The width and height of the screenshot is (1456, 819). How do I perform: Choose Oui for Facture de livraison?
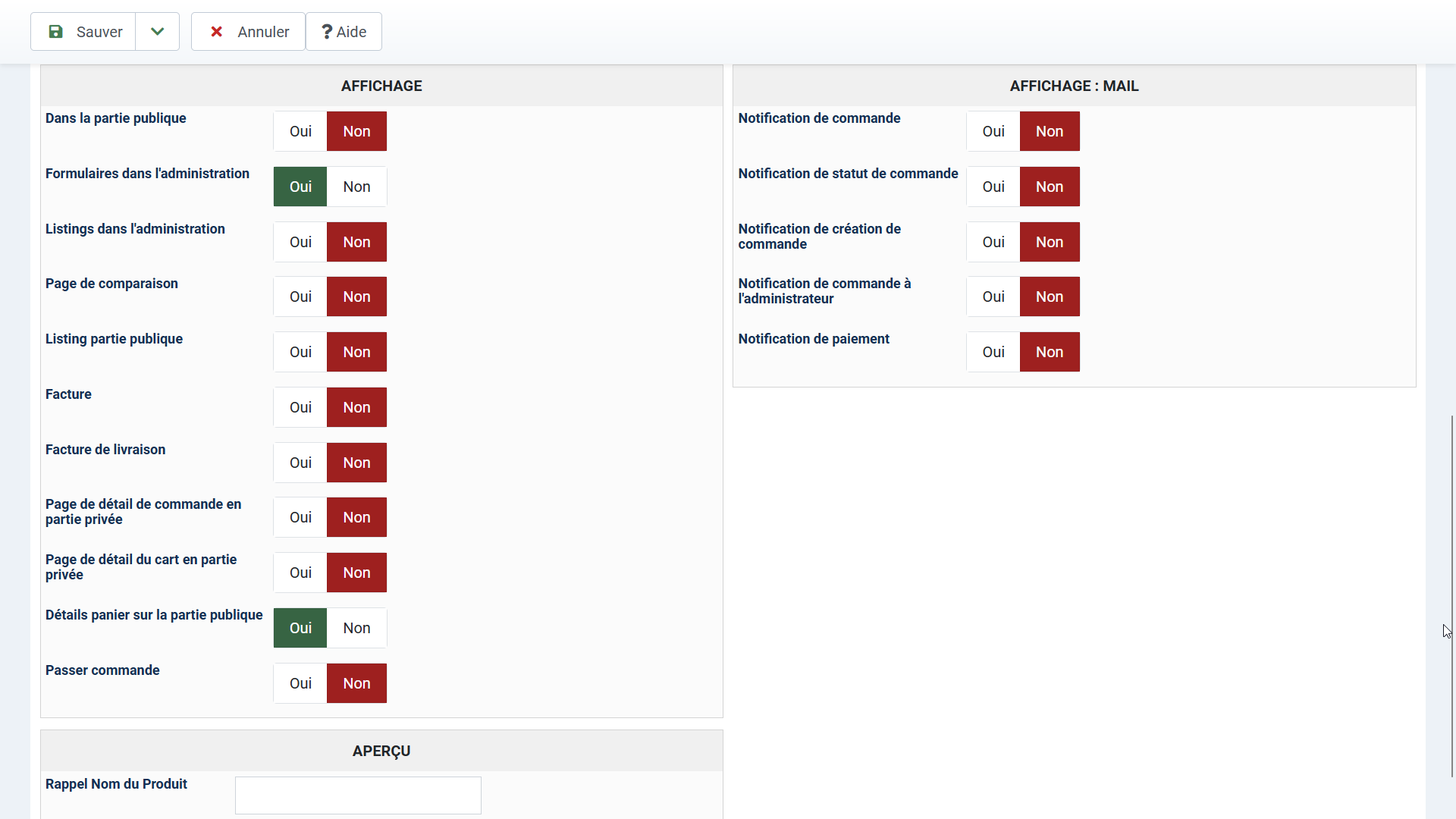(x=300, y=463)
